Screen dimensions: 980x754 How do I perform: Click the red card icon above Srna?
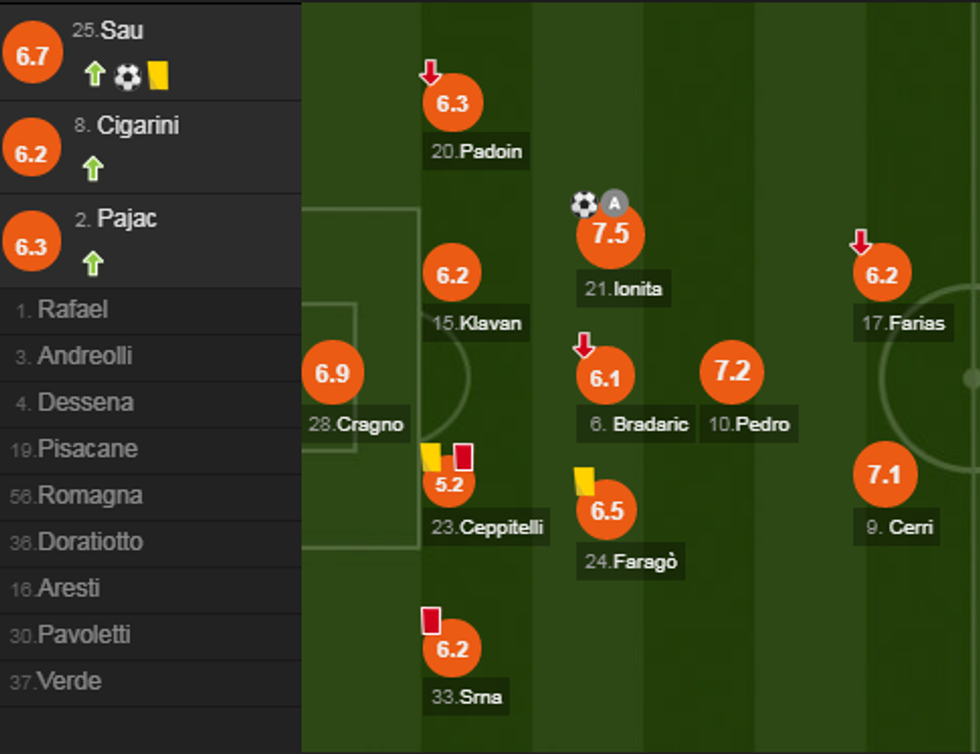pos(431,620)
